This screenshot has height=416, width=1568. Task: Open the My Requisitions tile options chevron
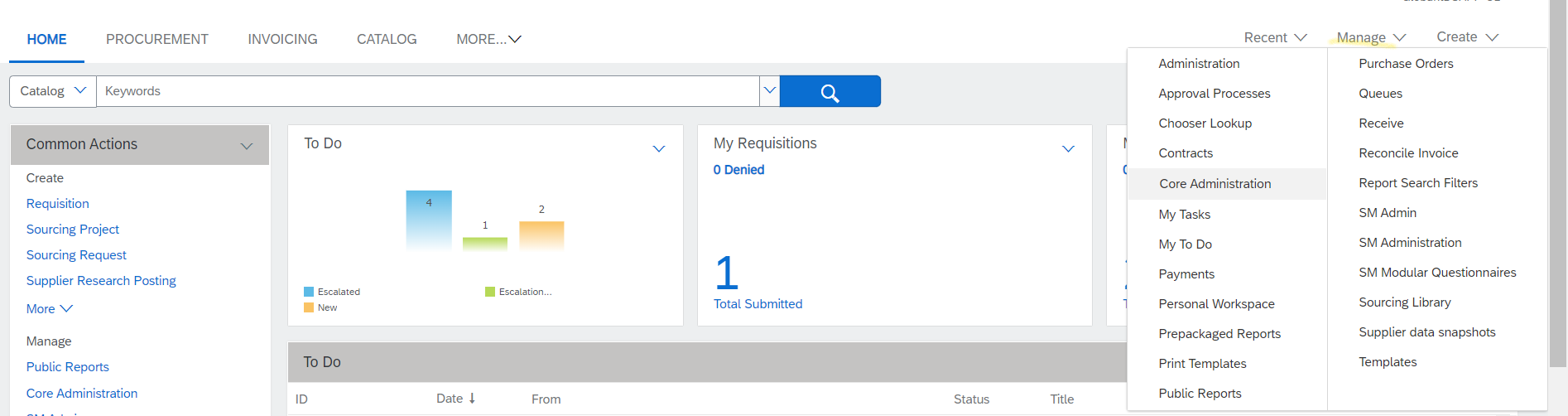tap(1068, 149)
